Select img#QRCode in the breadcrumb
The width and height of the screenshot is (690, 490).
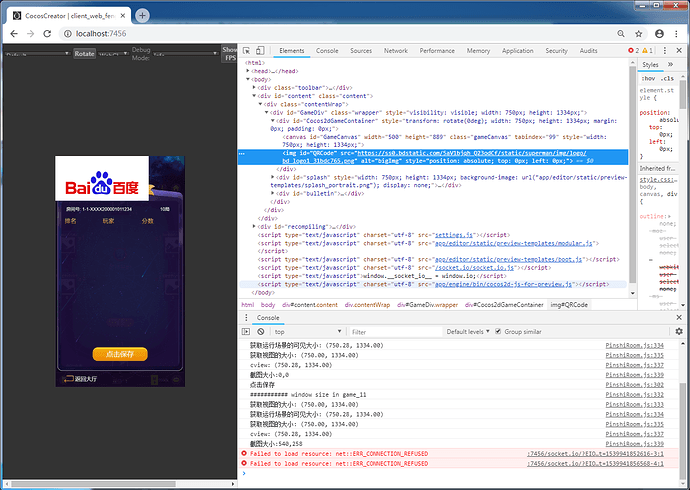tap(569, 305)
